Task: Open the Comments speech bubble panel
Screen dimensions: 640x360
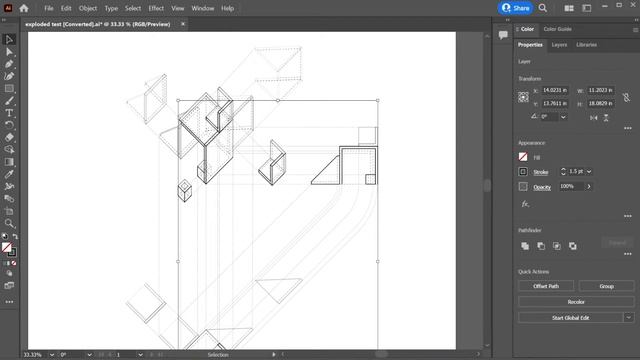Action: click(503, 35)
